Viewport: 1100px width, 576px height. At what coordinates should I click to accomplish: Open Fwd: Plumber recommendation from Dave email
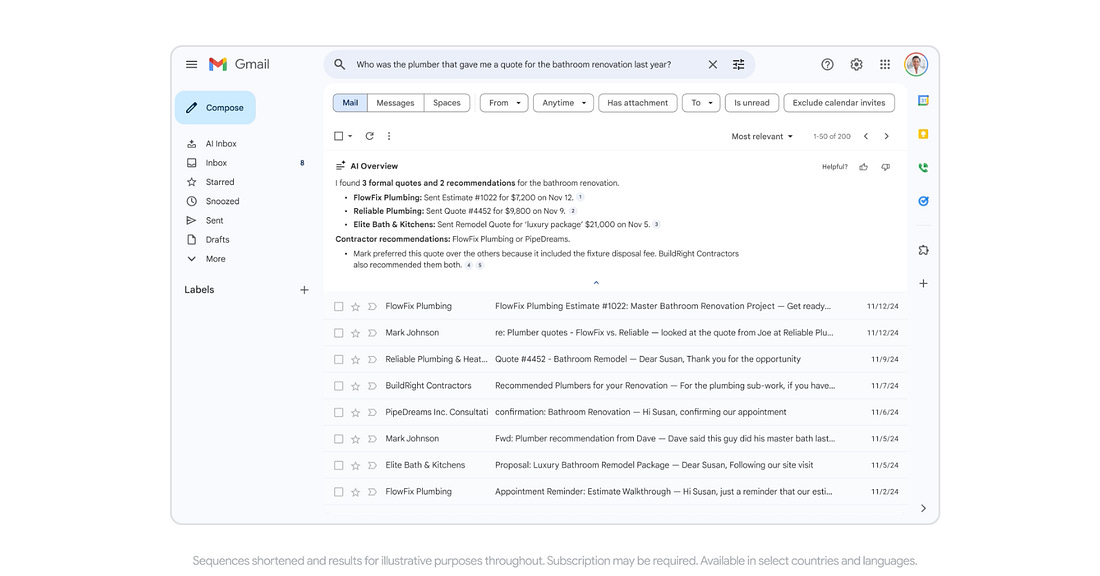[x=616, y=439]
